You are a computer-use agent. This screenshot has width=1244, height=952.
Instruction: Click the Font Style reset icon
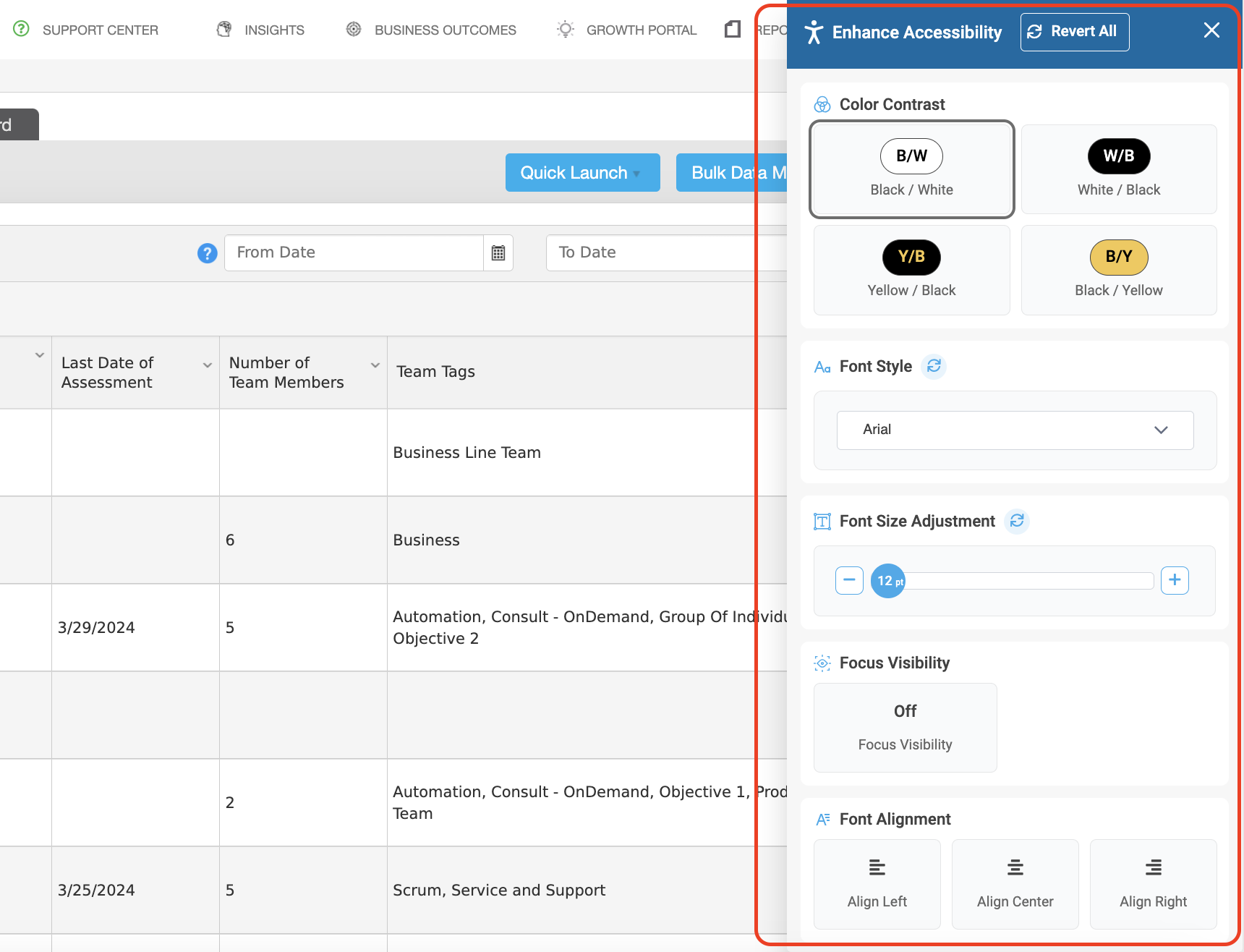coord(934,366)
